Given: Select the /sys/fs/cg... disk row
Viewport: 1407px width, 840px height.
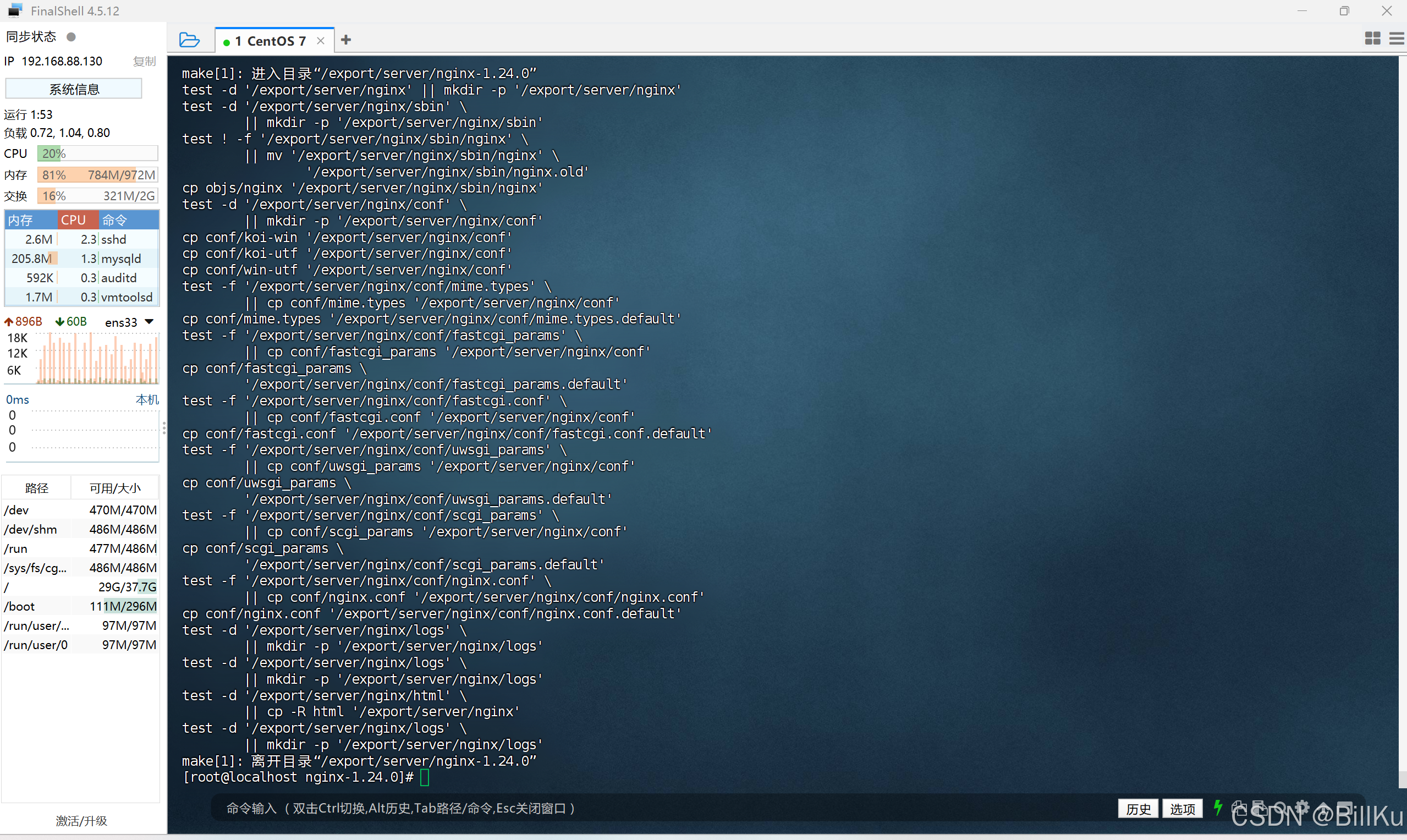Looking at the screenshot, I should coord(80,568).
